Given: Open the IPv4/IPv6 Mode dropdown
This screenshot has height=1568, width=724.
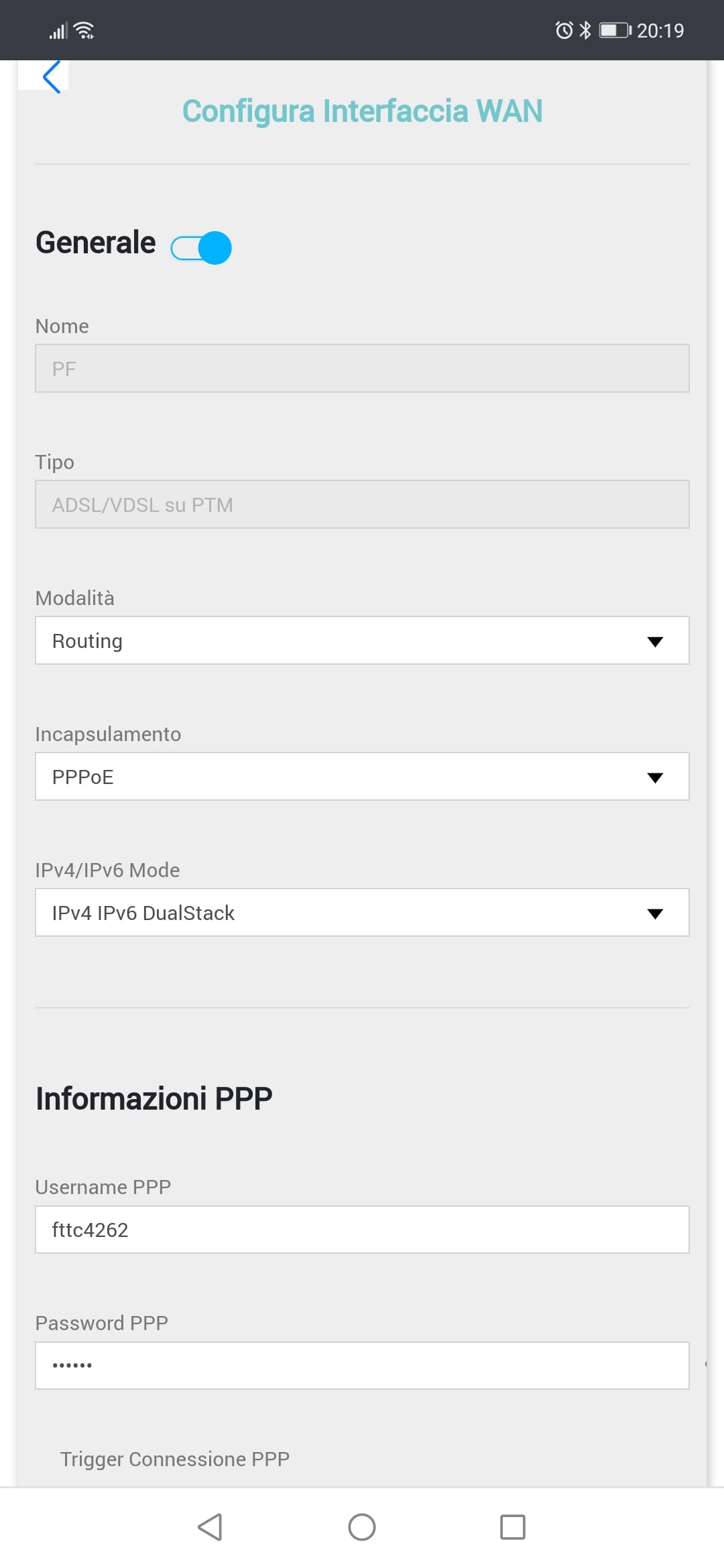Looking at the screenshot, I should pyautogui.click(x=362, y=913).
